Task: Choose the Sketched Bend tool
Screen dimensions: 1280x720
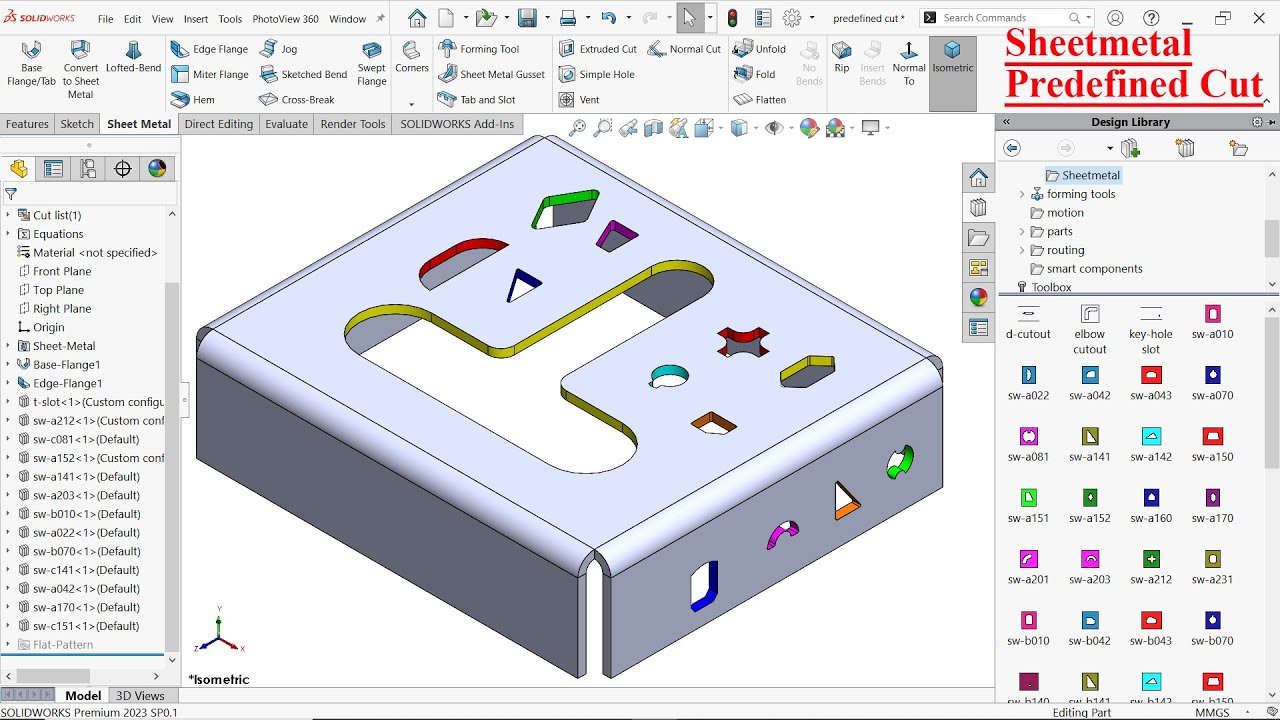Action: point(303,74)
